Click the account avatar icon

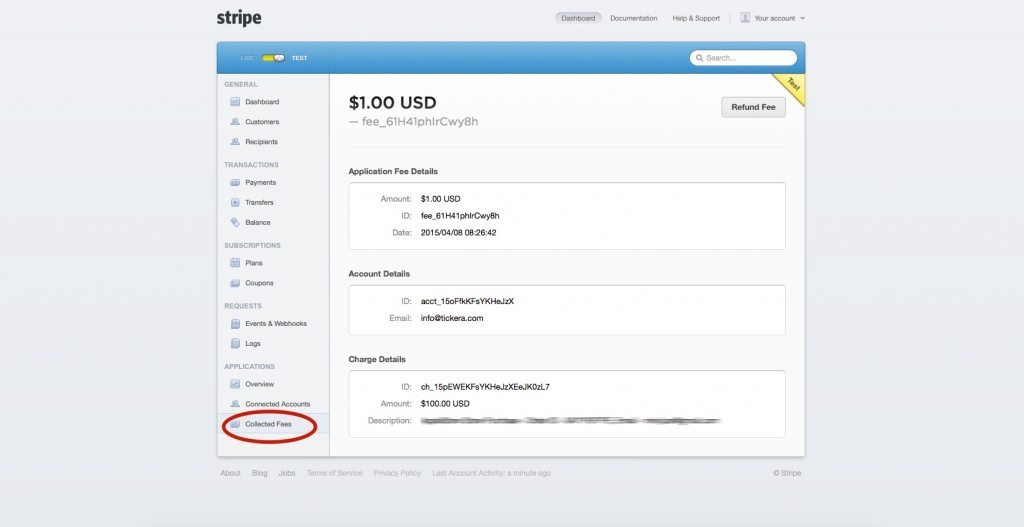point(745,18)
